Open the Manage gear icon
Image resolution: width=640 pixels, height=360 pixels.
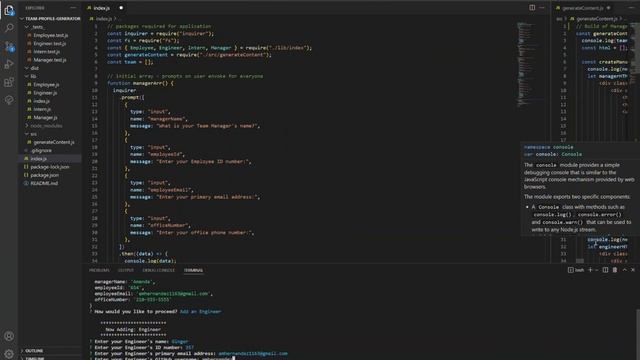click(9, 353)
